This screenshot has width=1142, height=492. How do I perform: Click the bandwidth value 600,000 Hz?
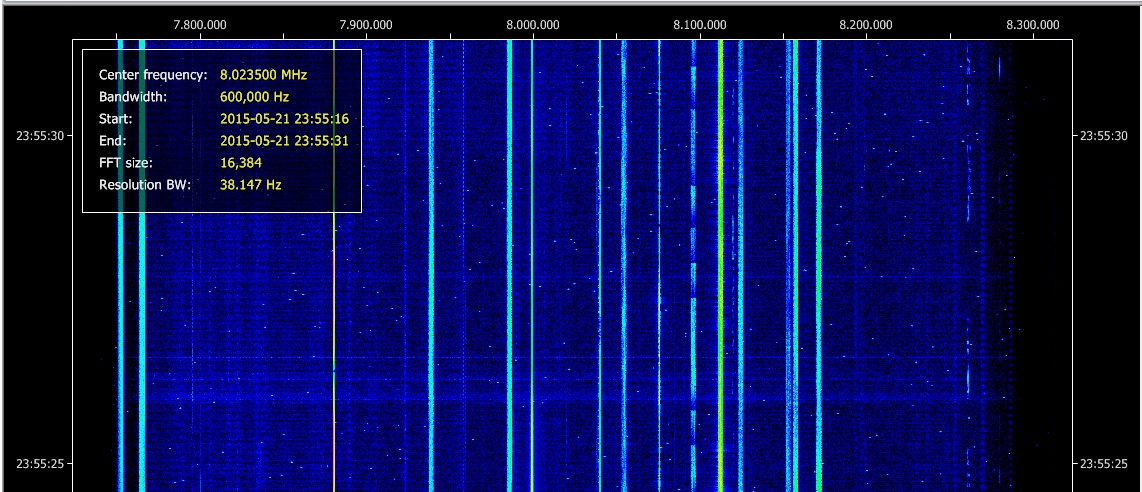[252, 96]
